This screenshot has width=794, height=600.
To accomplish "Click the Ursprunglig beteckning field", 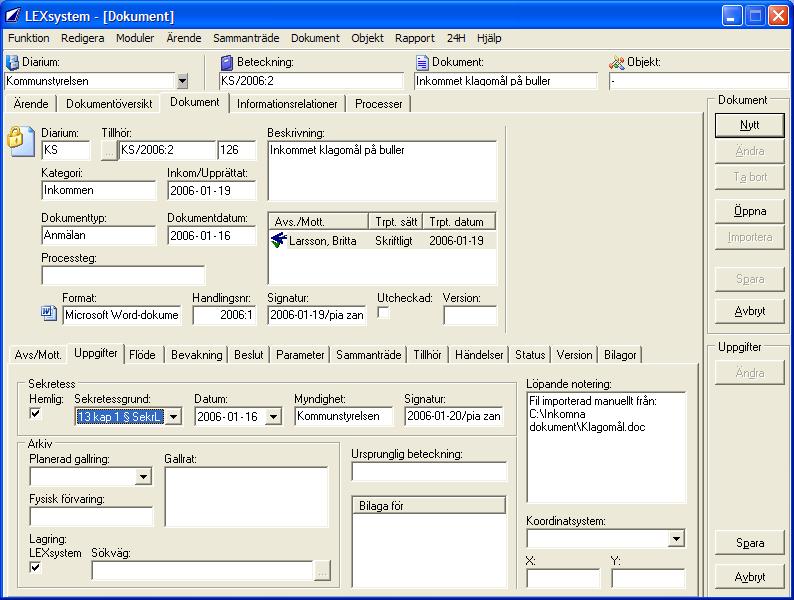I will 429,471.
